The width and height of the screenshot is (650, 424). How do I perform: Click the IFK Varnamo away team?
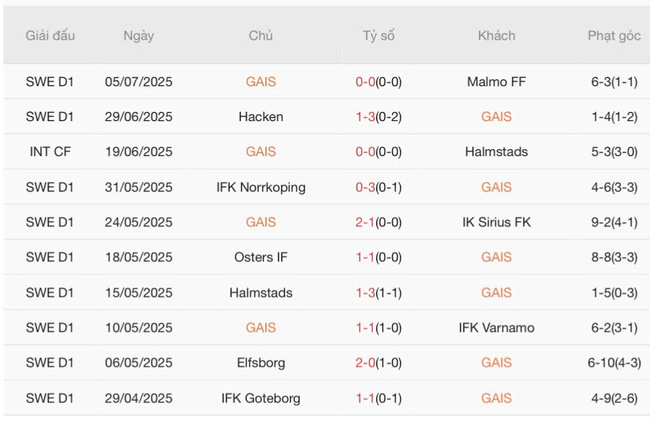click(x=496, y=327)
